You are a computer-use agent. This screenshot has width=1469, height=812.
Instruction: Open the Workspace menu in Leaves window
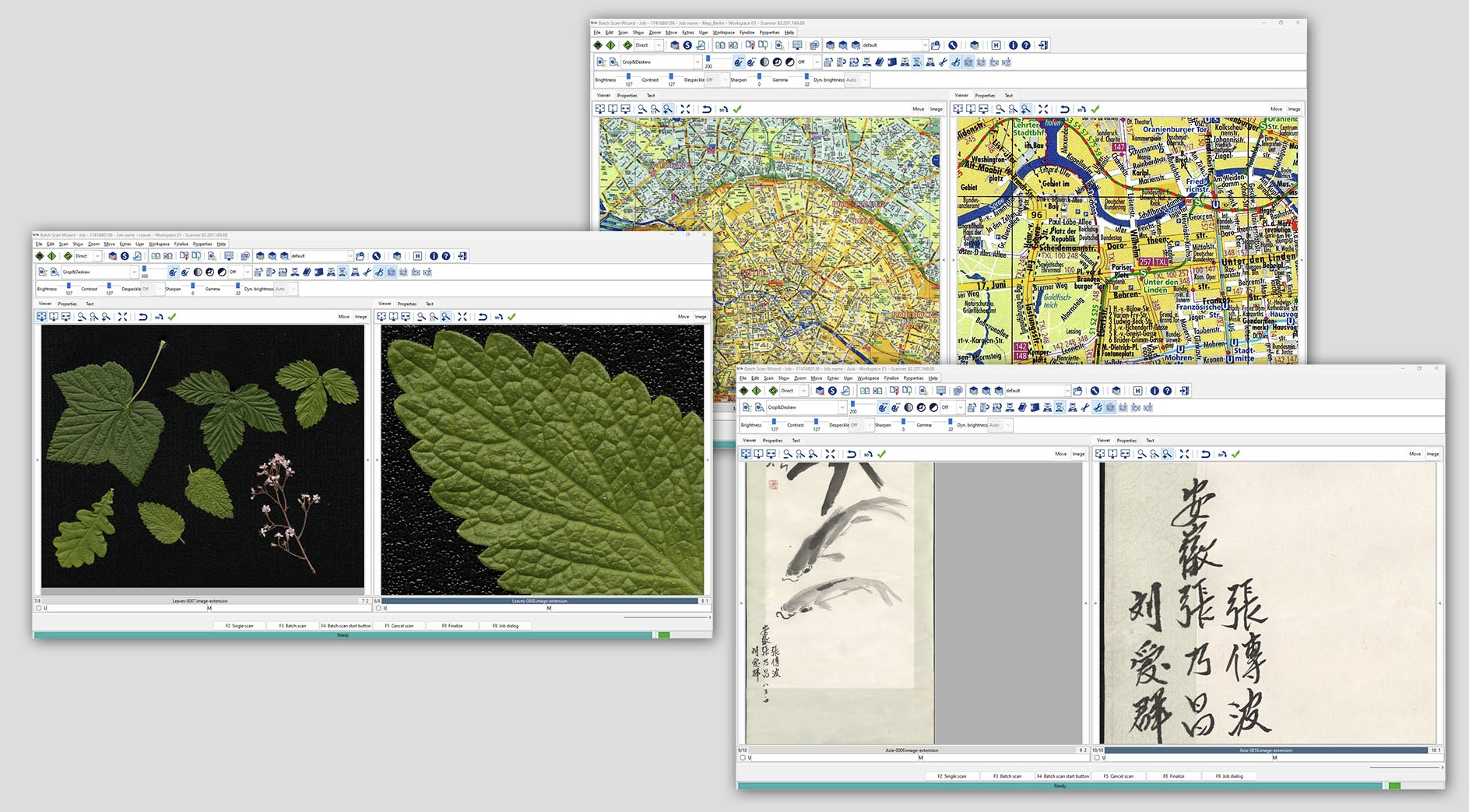tap(159, 244)
